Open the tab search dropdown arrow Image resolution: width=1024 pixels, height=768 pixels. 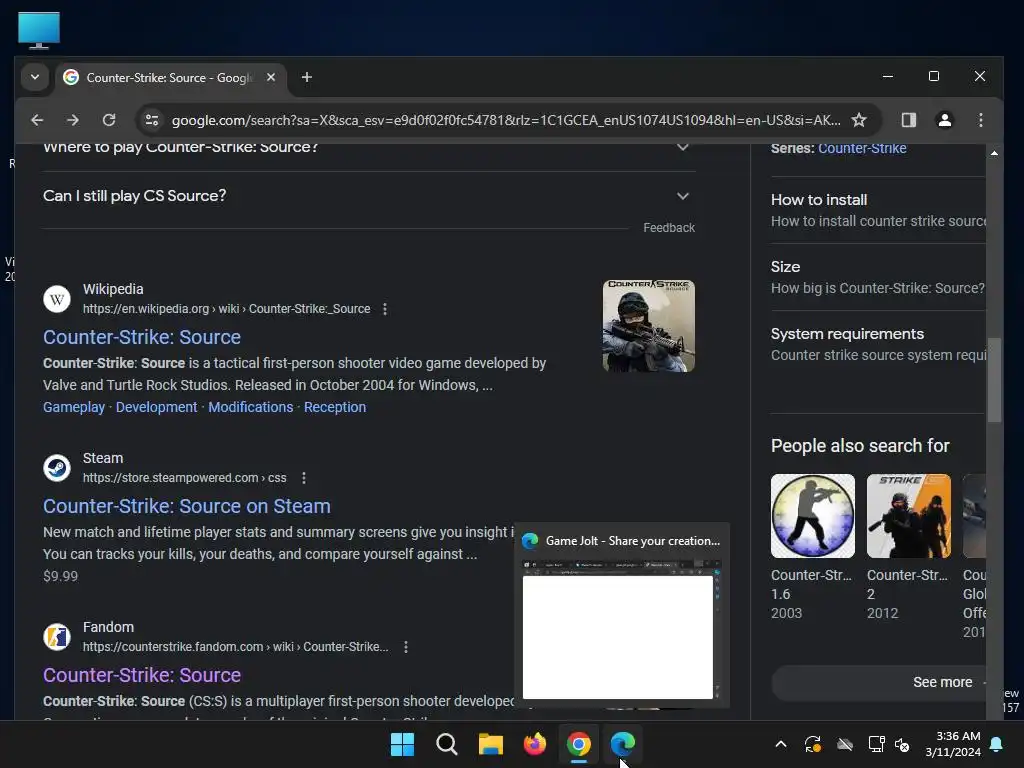point(35,77)
